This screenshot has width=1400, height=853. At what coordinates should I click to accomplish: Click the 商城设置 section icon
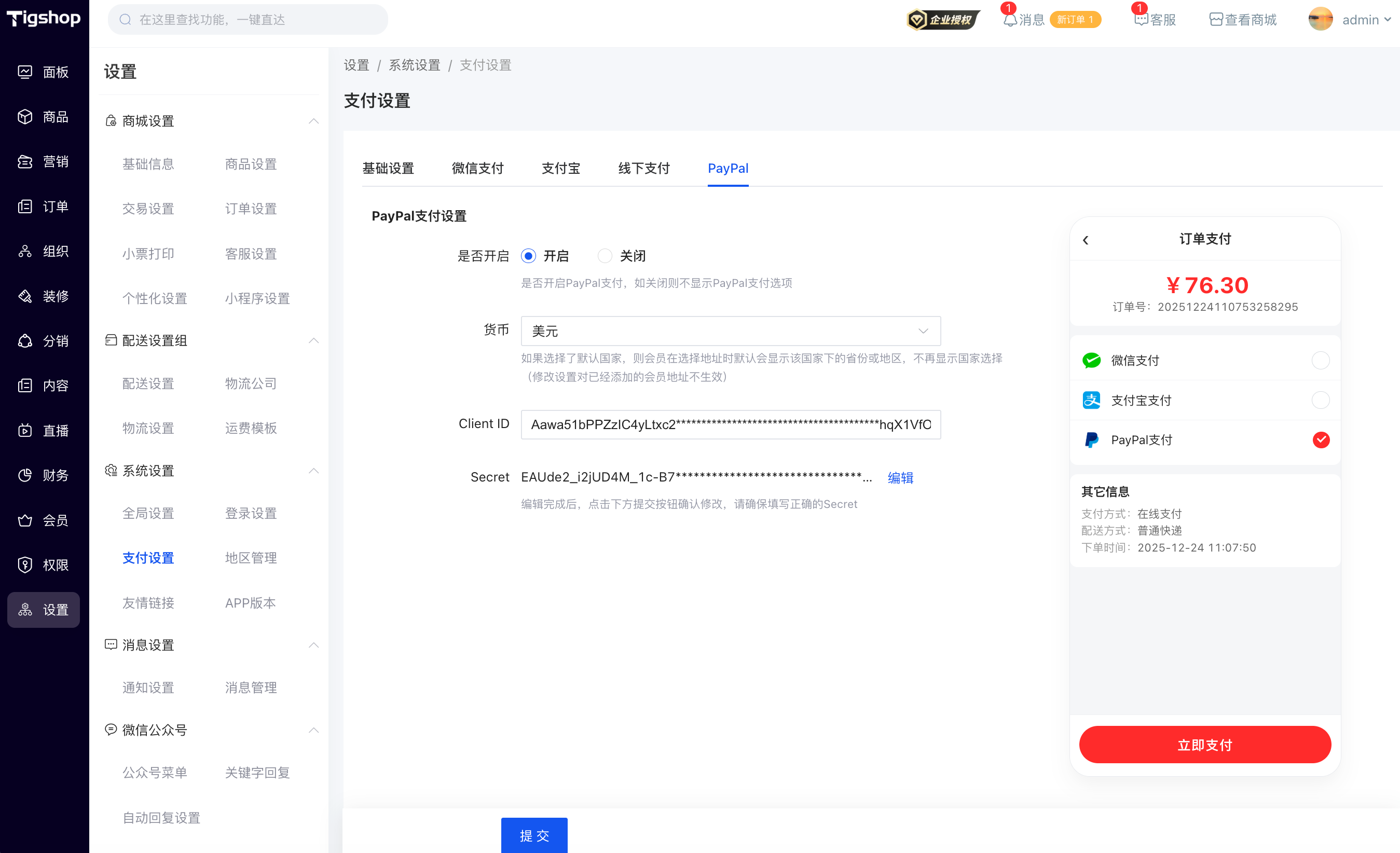111,121
